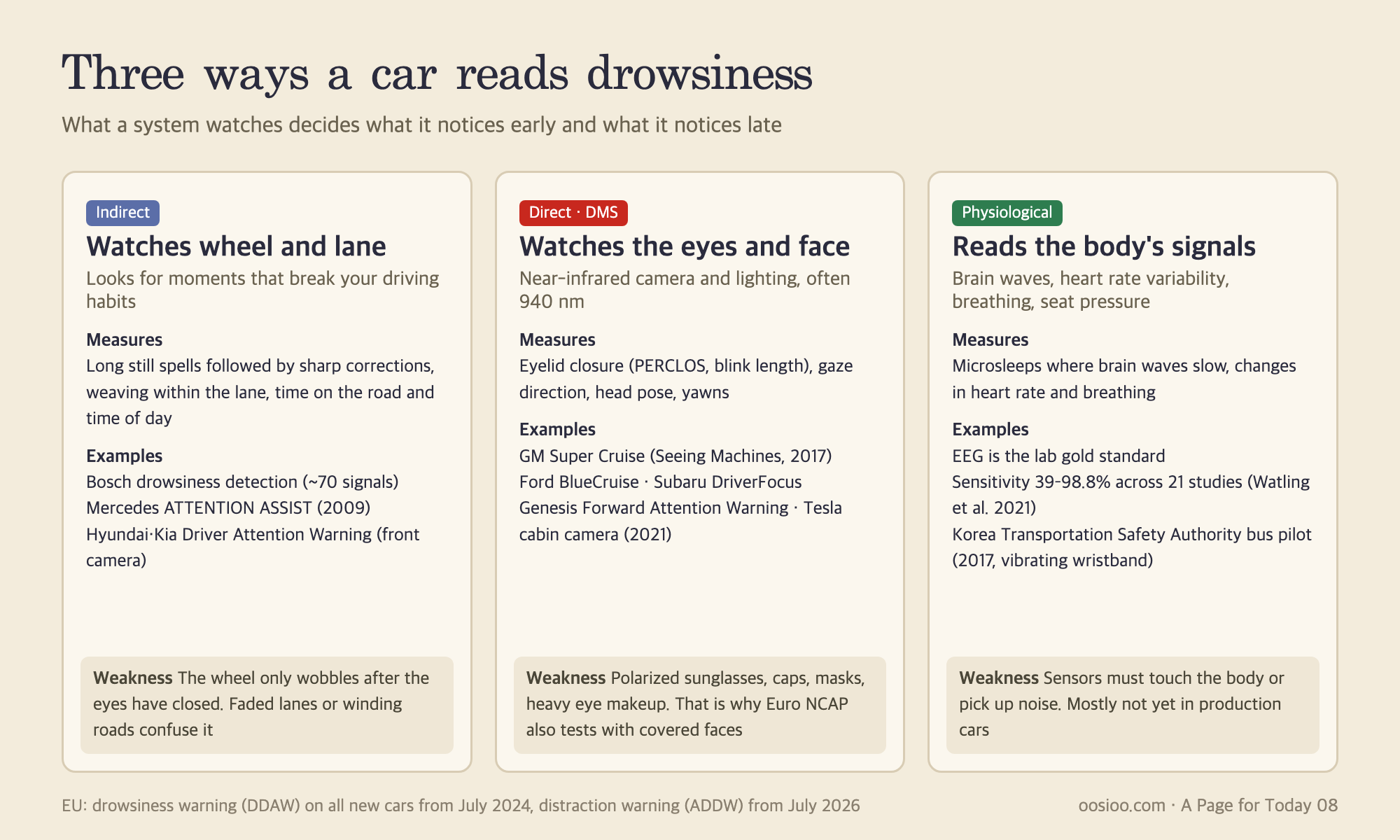Click Measures label in the Indirect card
The height and width of the screenshot is (840, 1400).
tap(124, 339)
